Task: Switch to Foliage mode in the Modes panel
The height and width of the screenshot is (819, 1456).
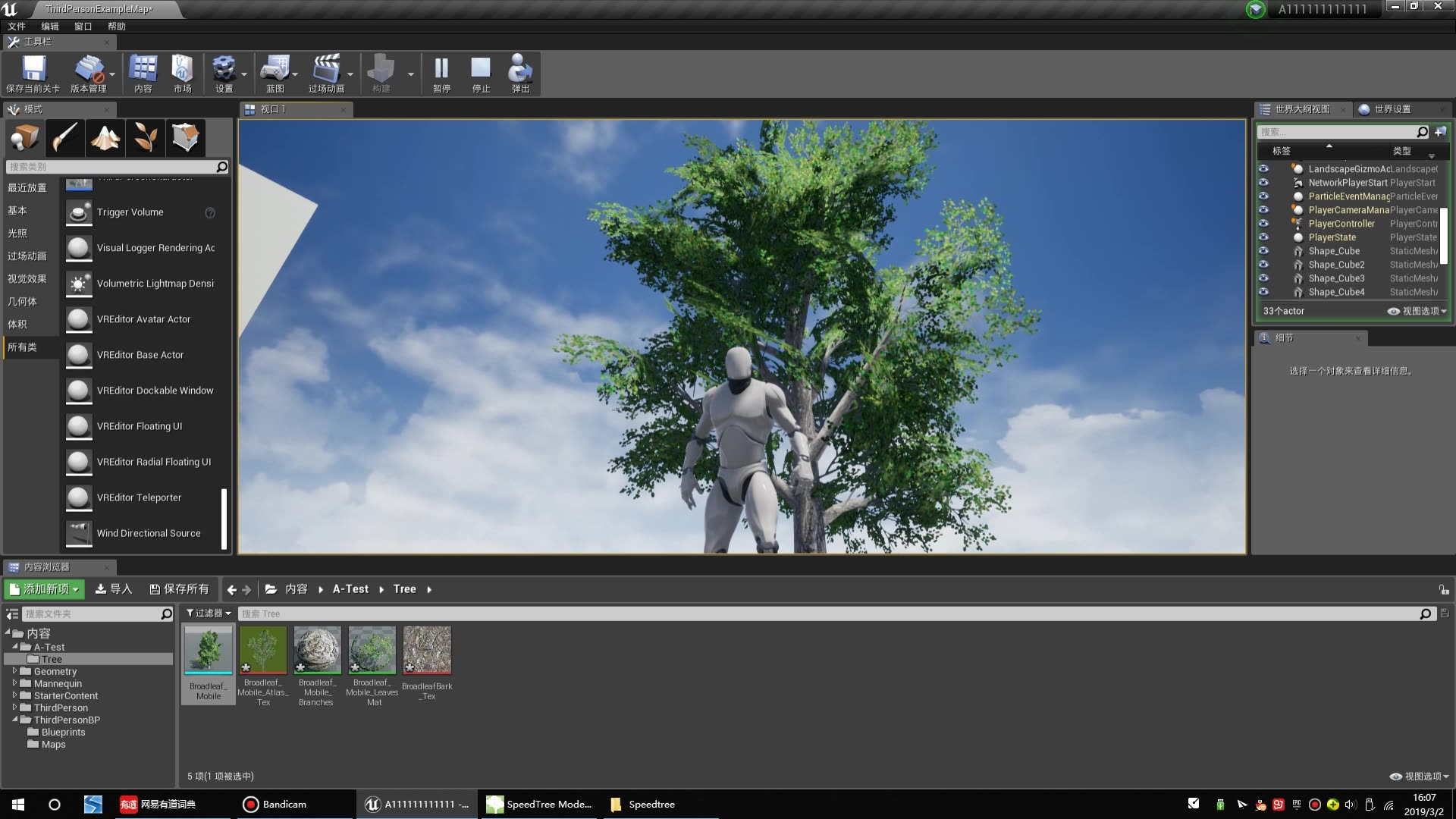Action: pos(146,137)
